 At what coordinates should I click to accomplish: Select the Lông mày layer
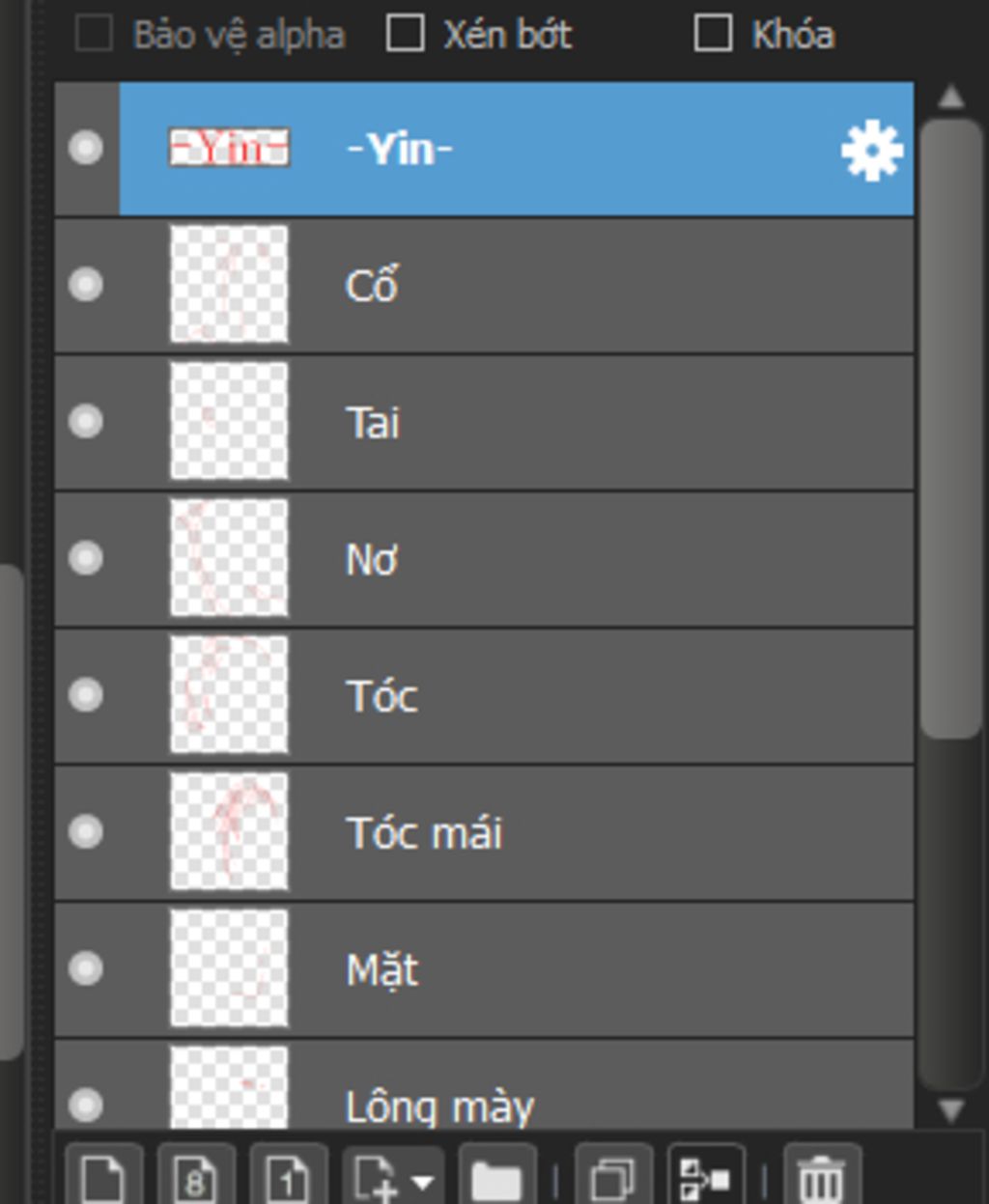484,1085
